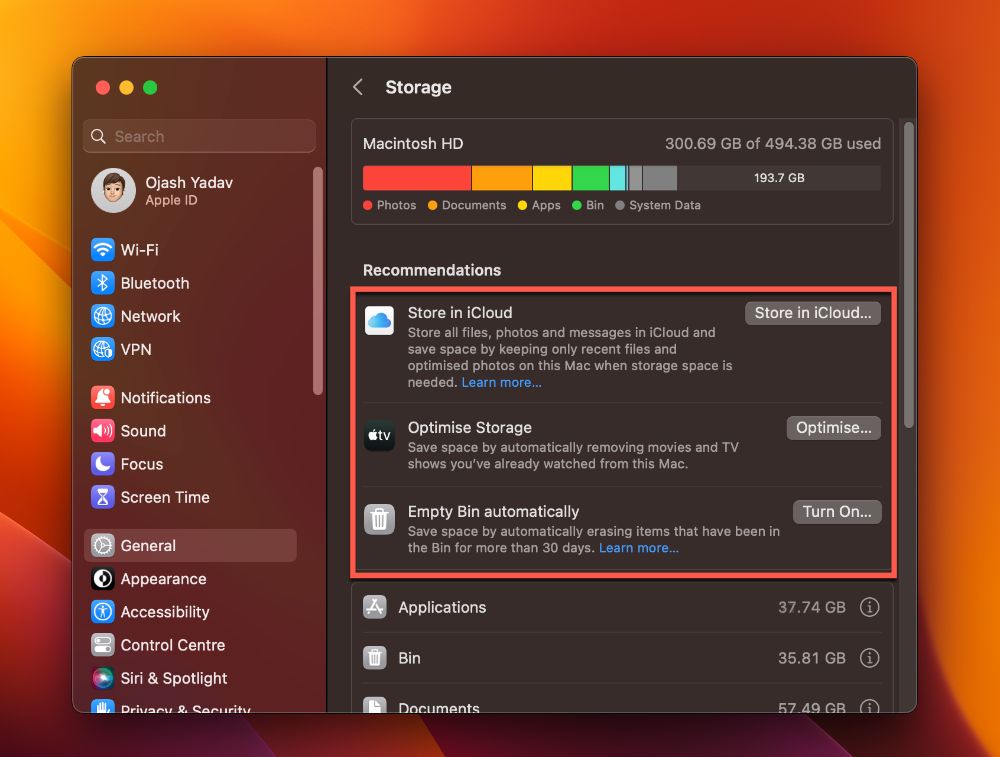Click the Applications row label

click(x=442, y=607)
